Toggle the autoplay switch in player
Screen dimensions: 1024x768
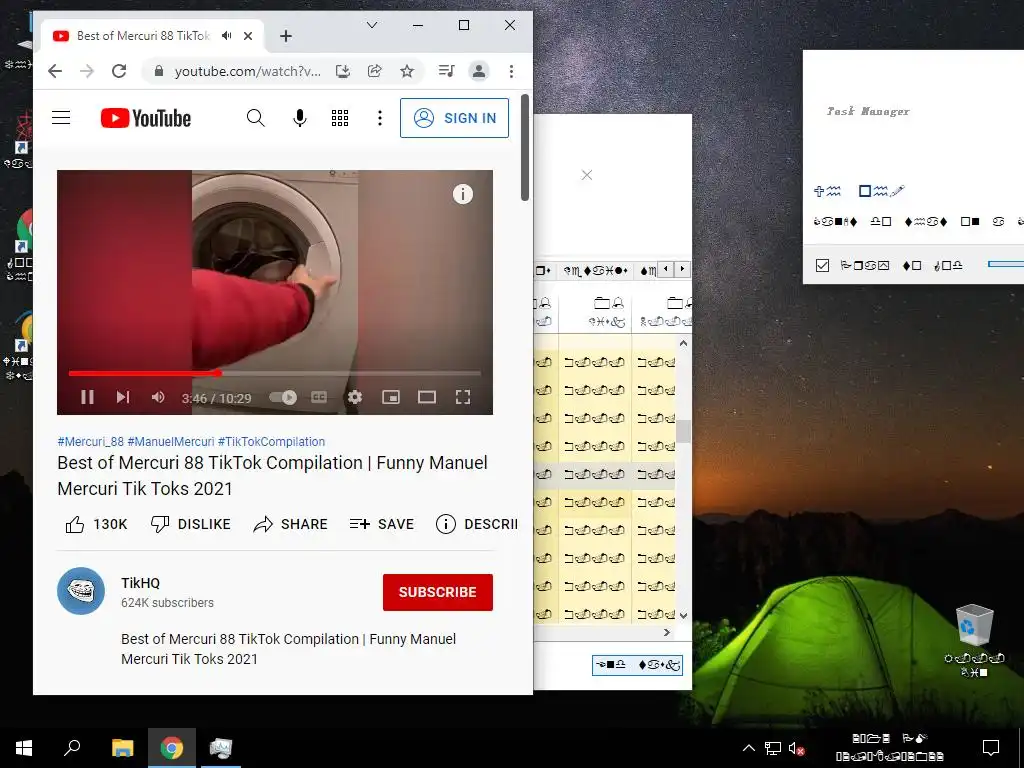click(x=283, y=397)
